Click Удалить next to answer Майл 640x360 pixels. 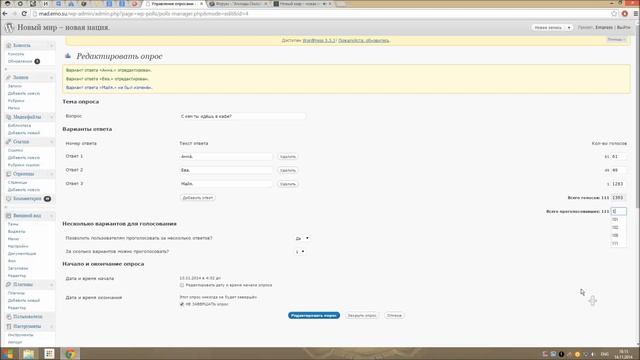click(288, 184)
